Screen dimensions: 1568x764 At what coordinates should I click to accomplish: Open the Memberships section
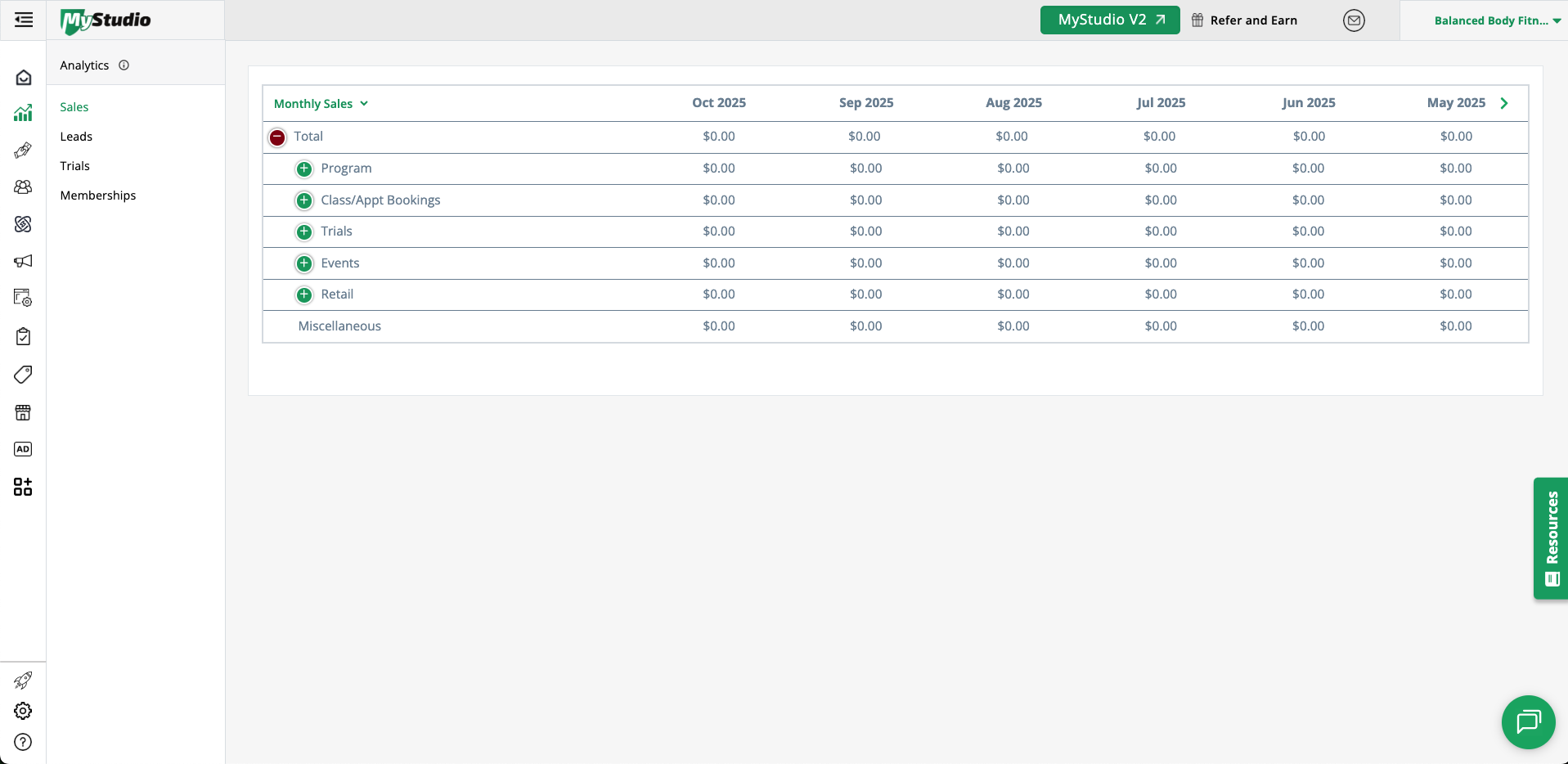pos(97,195)
